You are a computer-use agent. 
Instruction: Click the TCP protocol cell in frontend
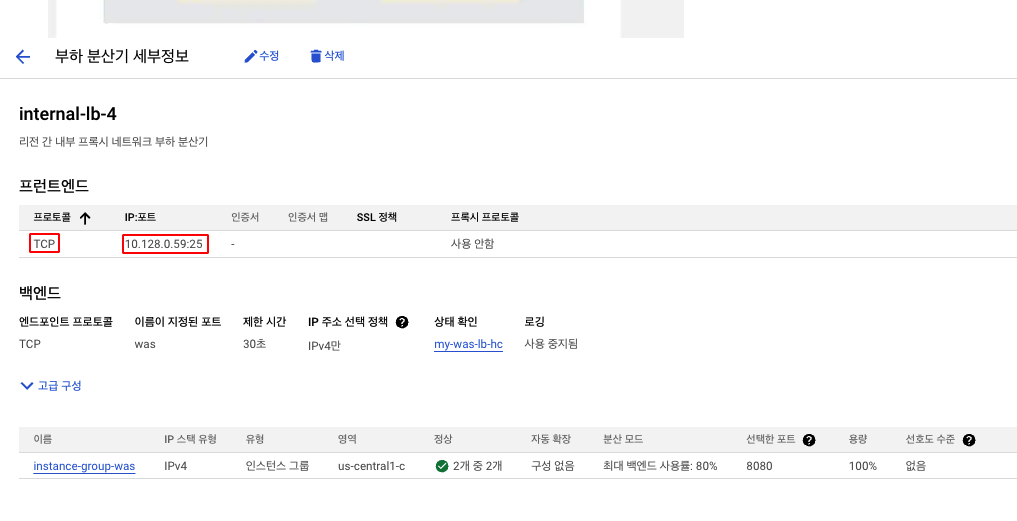pyautogui.click(x=45, y=244)
